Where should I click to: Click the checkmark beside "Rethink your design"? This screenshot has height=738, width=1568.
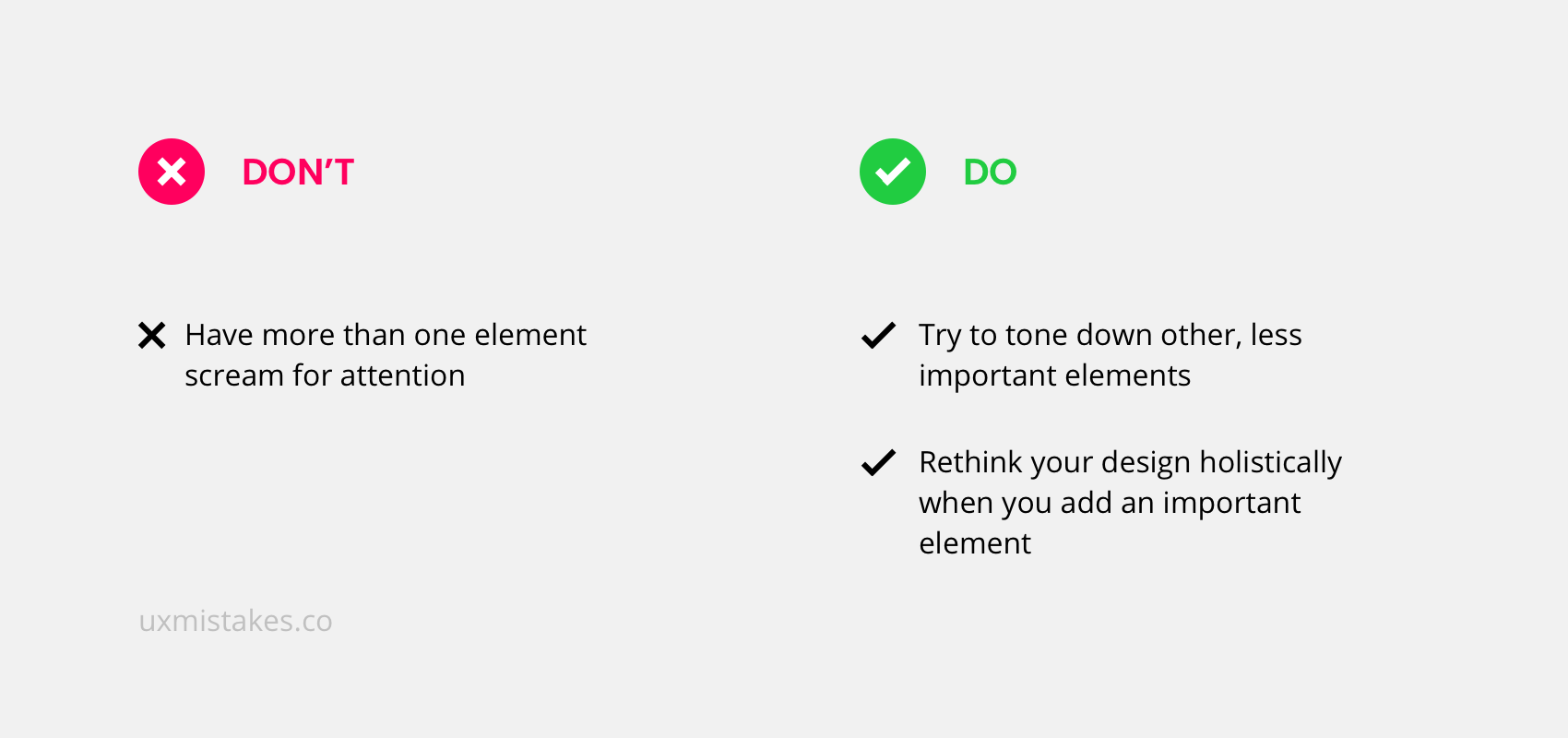coord(878,462)
